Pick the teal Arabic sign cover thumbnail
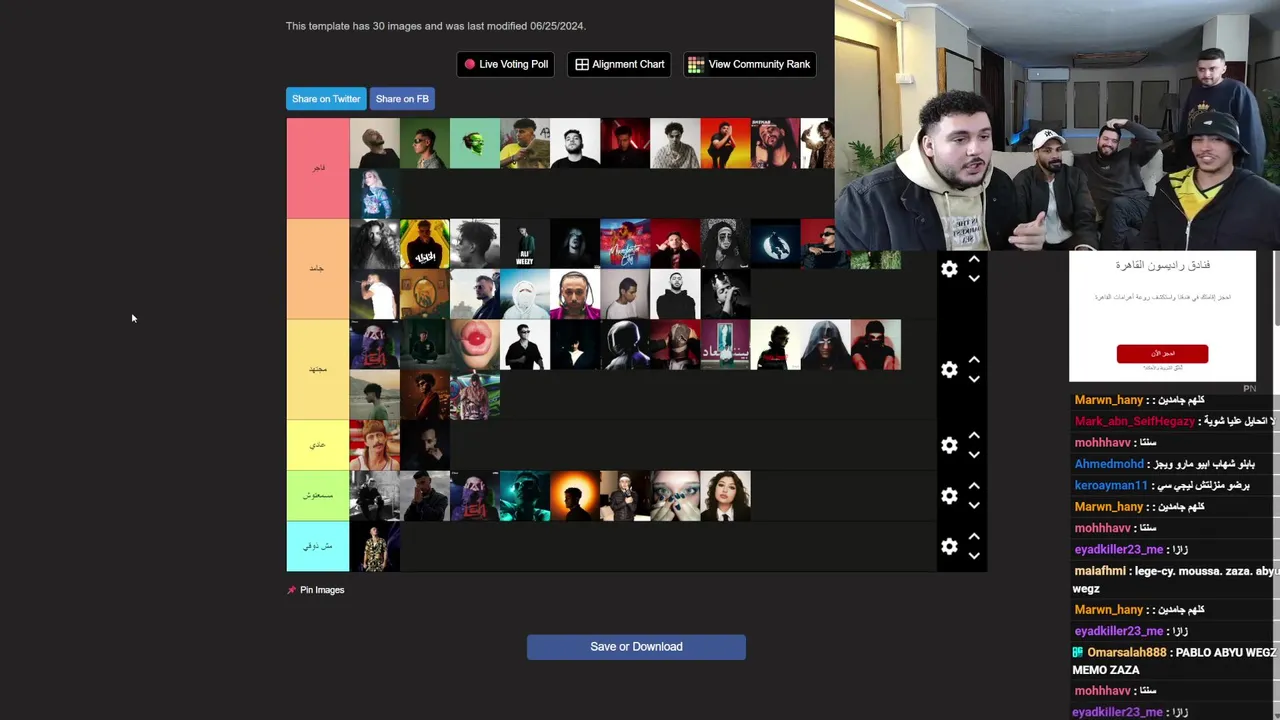 pos(725,345)
